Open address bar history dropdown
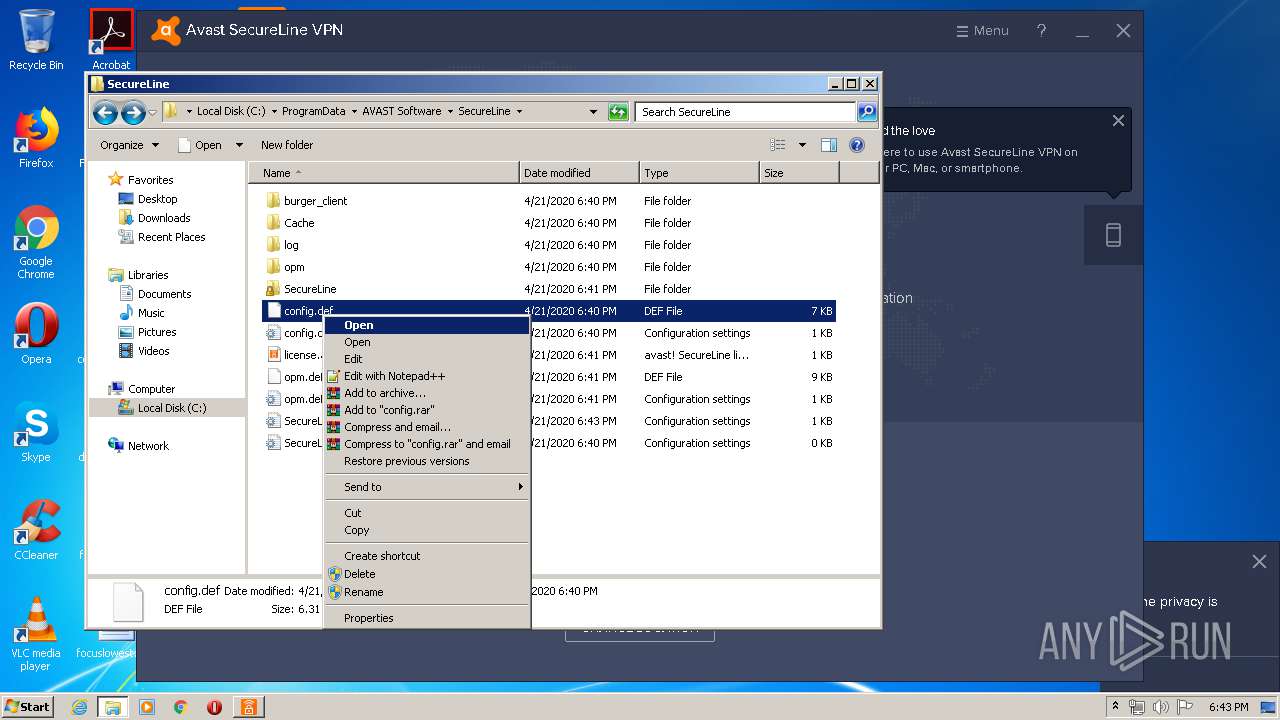The height and width of the screenshot is (720, 1280). (593, 112)
